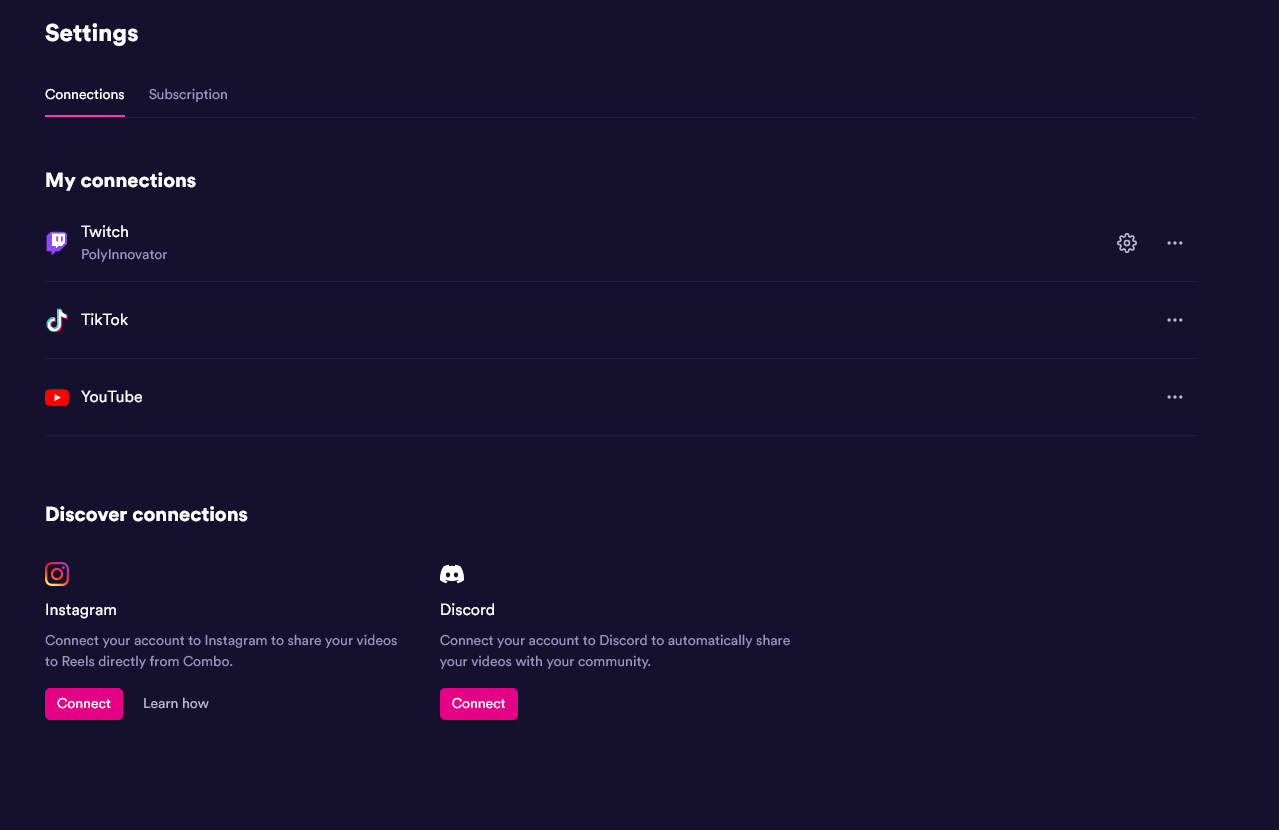
Task: Click the My connections heading
Action: [x=121, y=181]
